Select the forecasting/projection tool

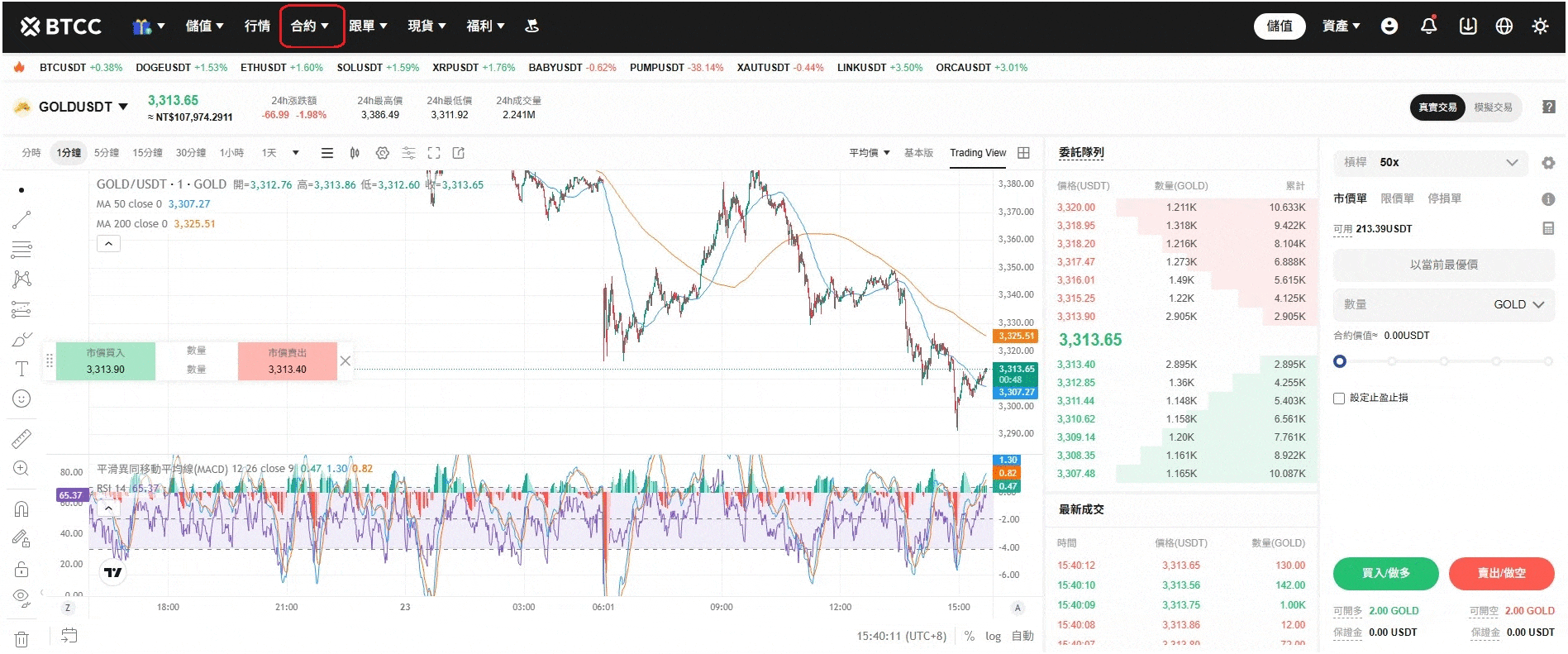(x=21, y=309)
